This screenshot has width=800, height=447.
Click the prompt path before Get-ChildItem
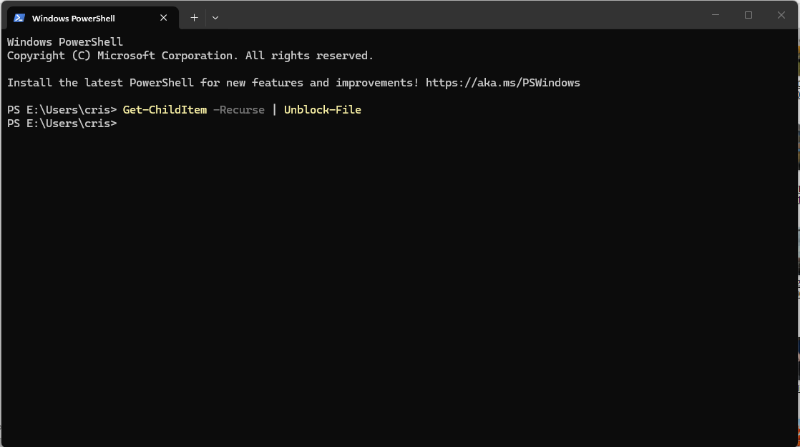[62, 110]
